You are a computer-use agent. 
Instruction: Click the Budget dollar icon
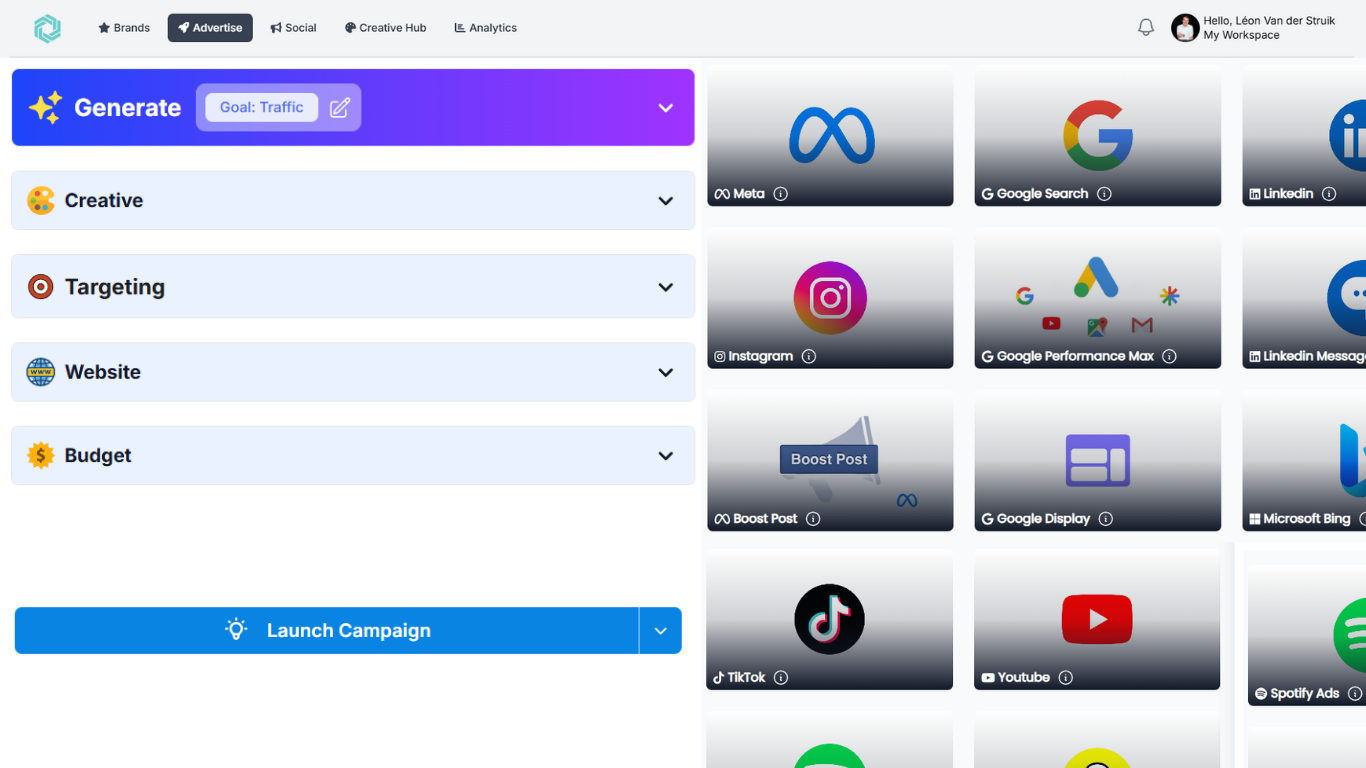pyautogui.click(x=41, y=456)
